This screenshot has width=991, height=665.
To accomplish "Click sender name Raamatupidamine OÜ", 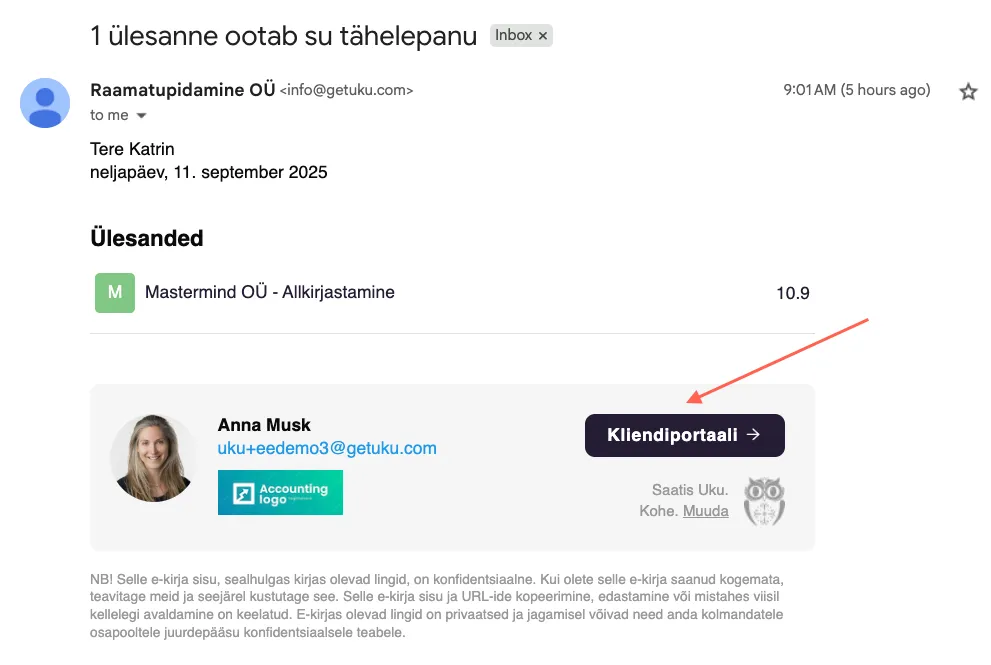I will 182,90.
